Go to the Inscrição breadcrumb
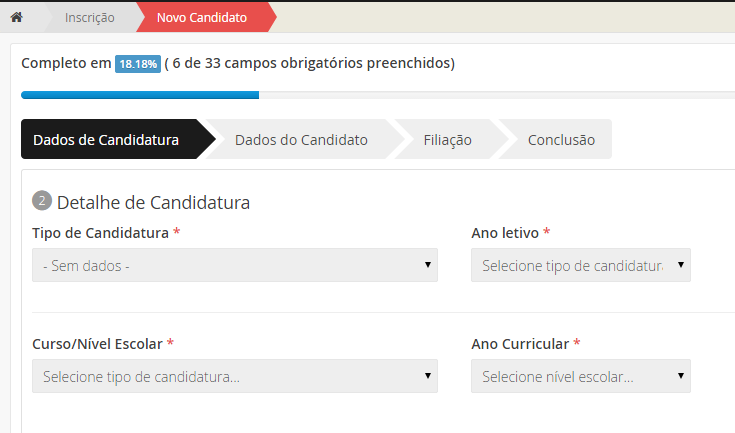 89,17
